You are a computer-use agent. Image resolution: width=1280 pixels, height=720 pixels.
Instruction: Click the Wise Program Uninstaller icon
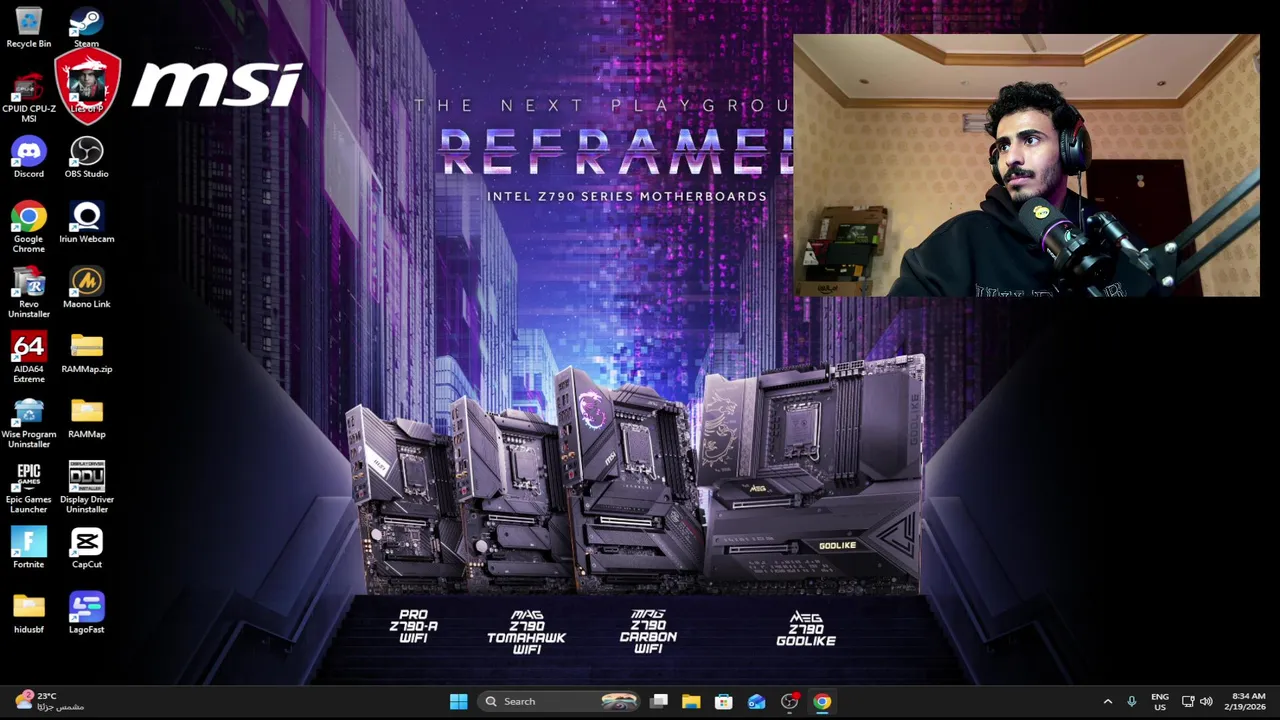(29, 422)
